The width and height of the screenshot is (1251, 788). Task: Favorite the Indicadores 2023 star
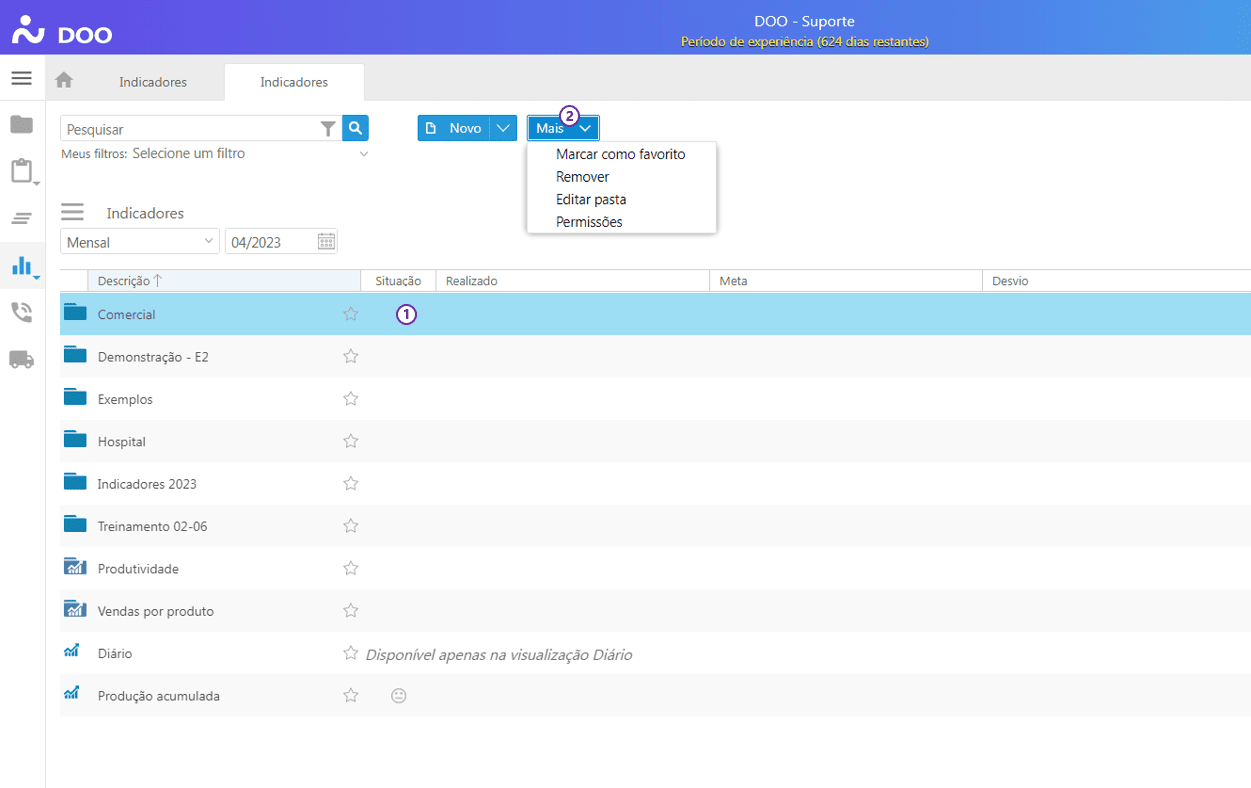click(350, 483)
